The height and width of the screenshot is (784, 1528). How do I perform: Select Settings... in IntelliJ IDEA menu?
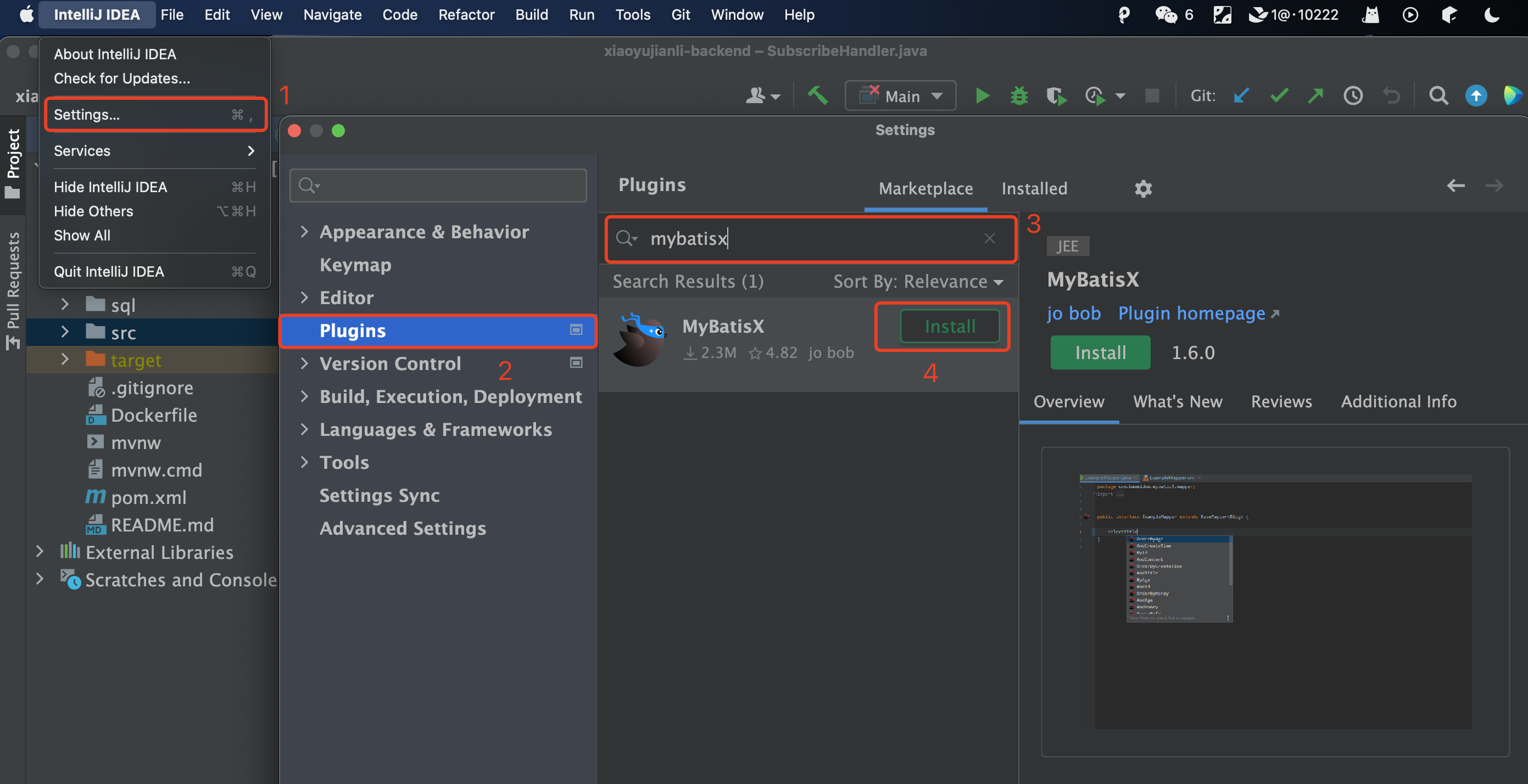[87, 114]
